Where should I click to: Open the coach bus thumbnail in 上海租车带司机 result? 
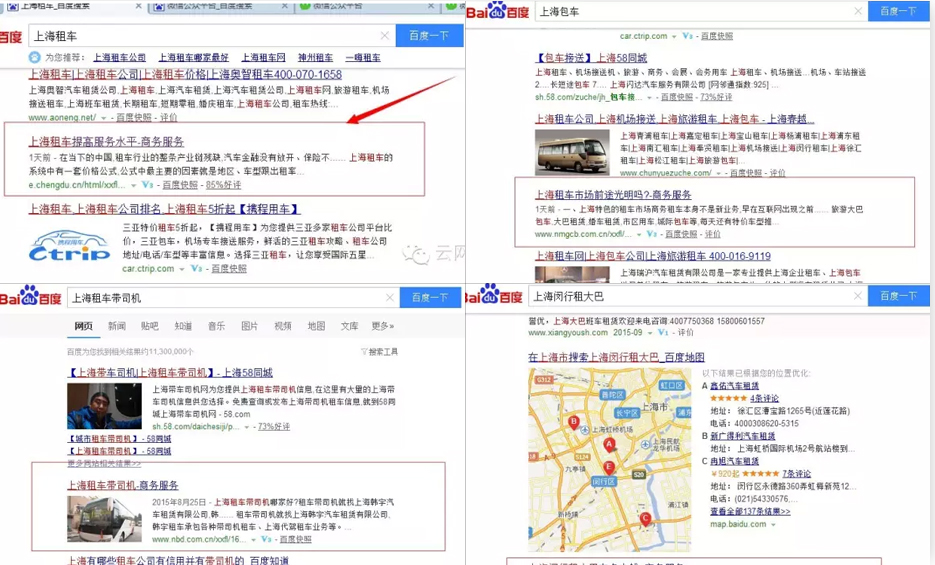click(104, 519)
